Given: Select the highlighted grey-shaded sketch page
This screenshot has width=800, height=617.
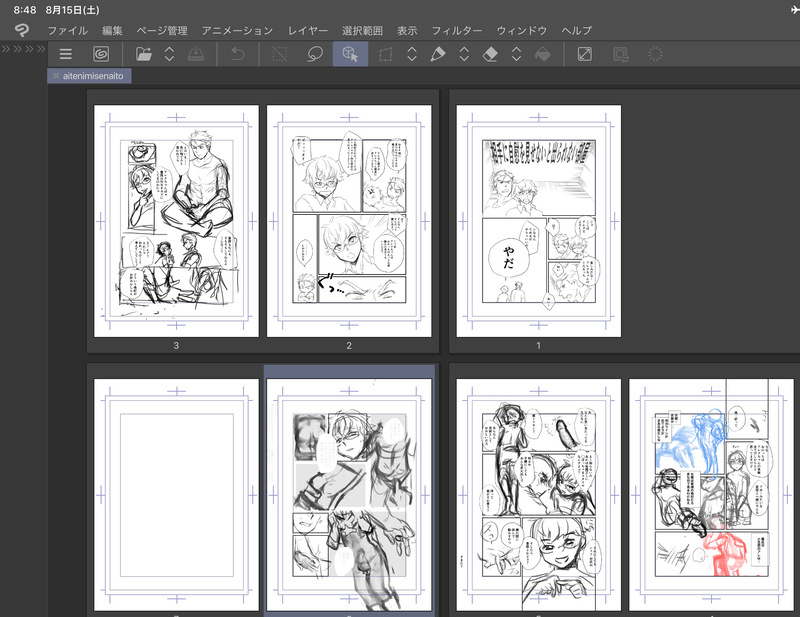Looking at the screenshot, I should [349, 494].
